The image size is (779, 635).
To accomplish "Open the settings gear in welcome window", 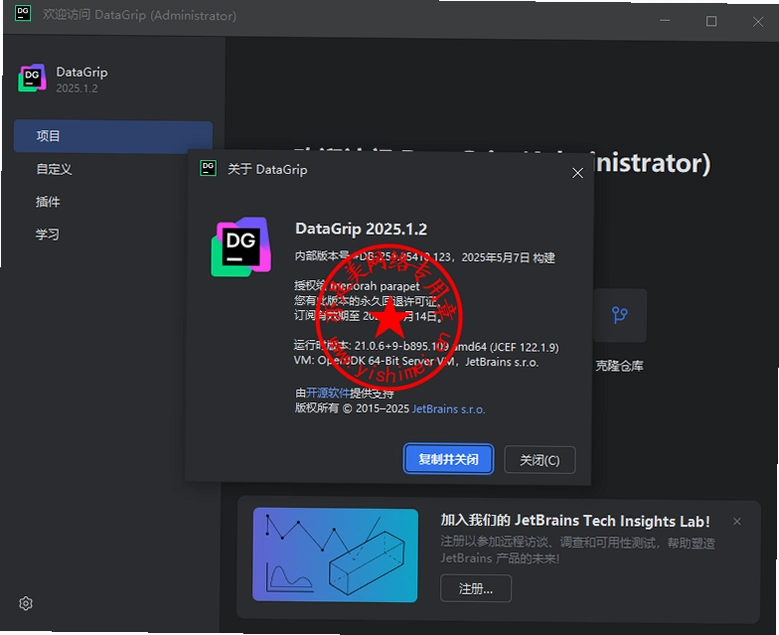I will click(26, 603).
